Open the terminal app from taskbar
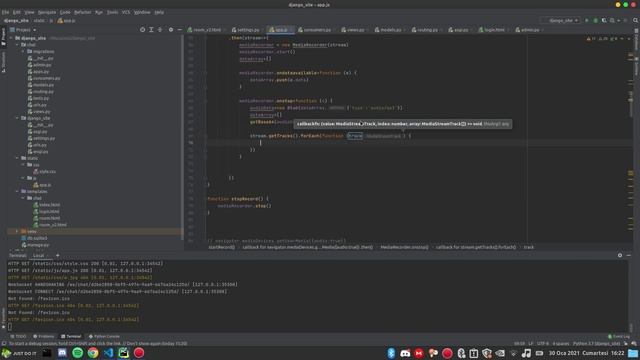Viewport: 640px width, 360px height. (x=47, y=353)
